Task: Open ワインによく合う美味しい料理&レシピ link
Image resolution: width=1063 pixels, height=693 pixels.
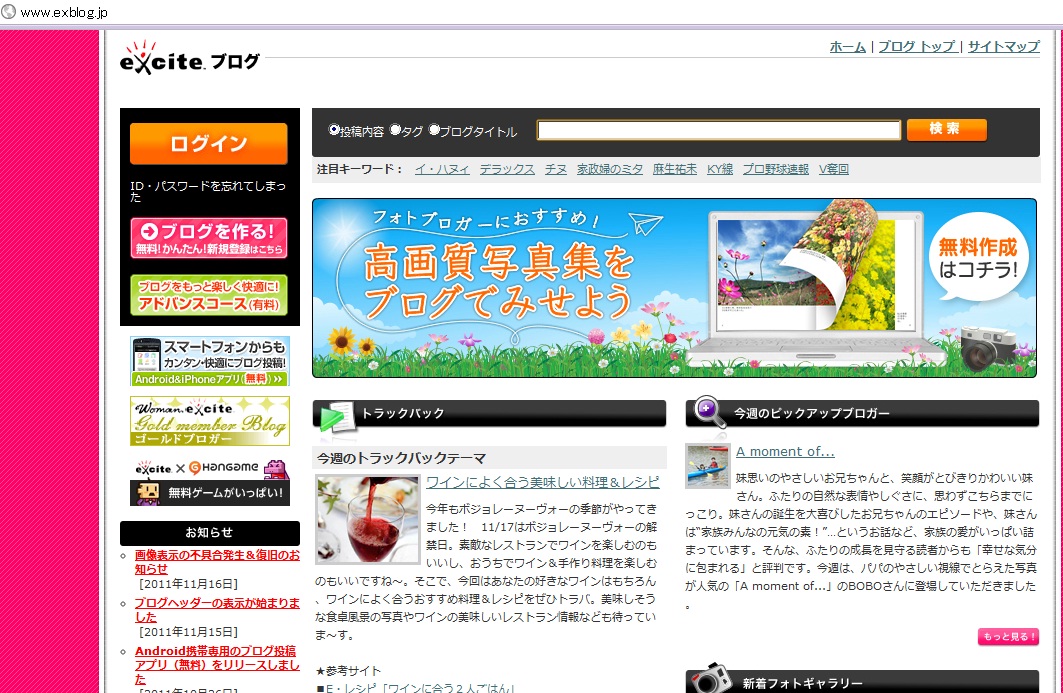Action: (542, 482)
